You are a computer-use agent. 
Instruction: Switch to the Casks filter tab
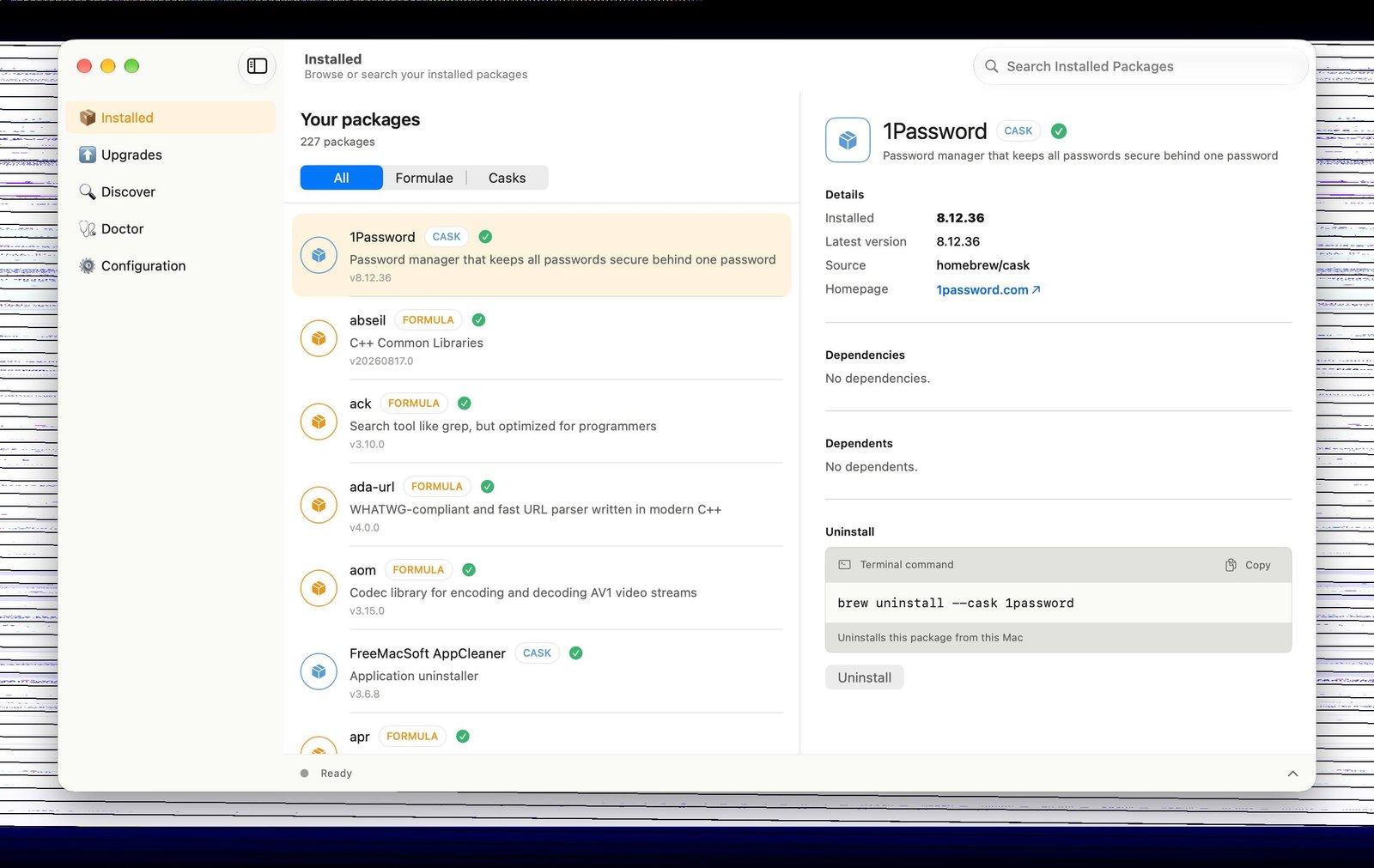click(x=507, y=178)
